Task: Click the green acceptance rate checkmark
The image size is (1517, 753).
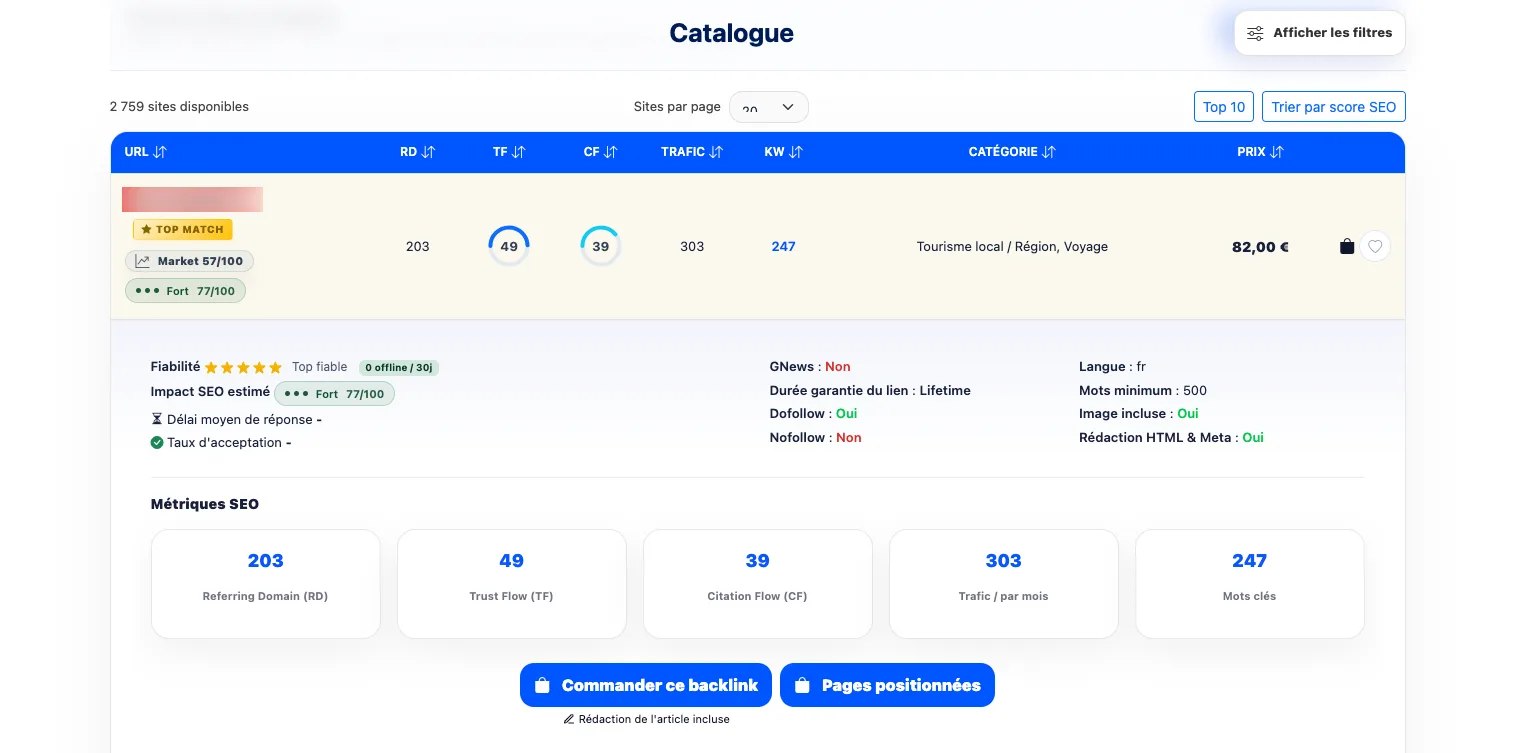Action: 157,442
